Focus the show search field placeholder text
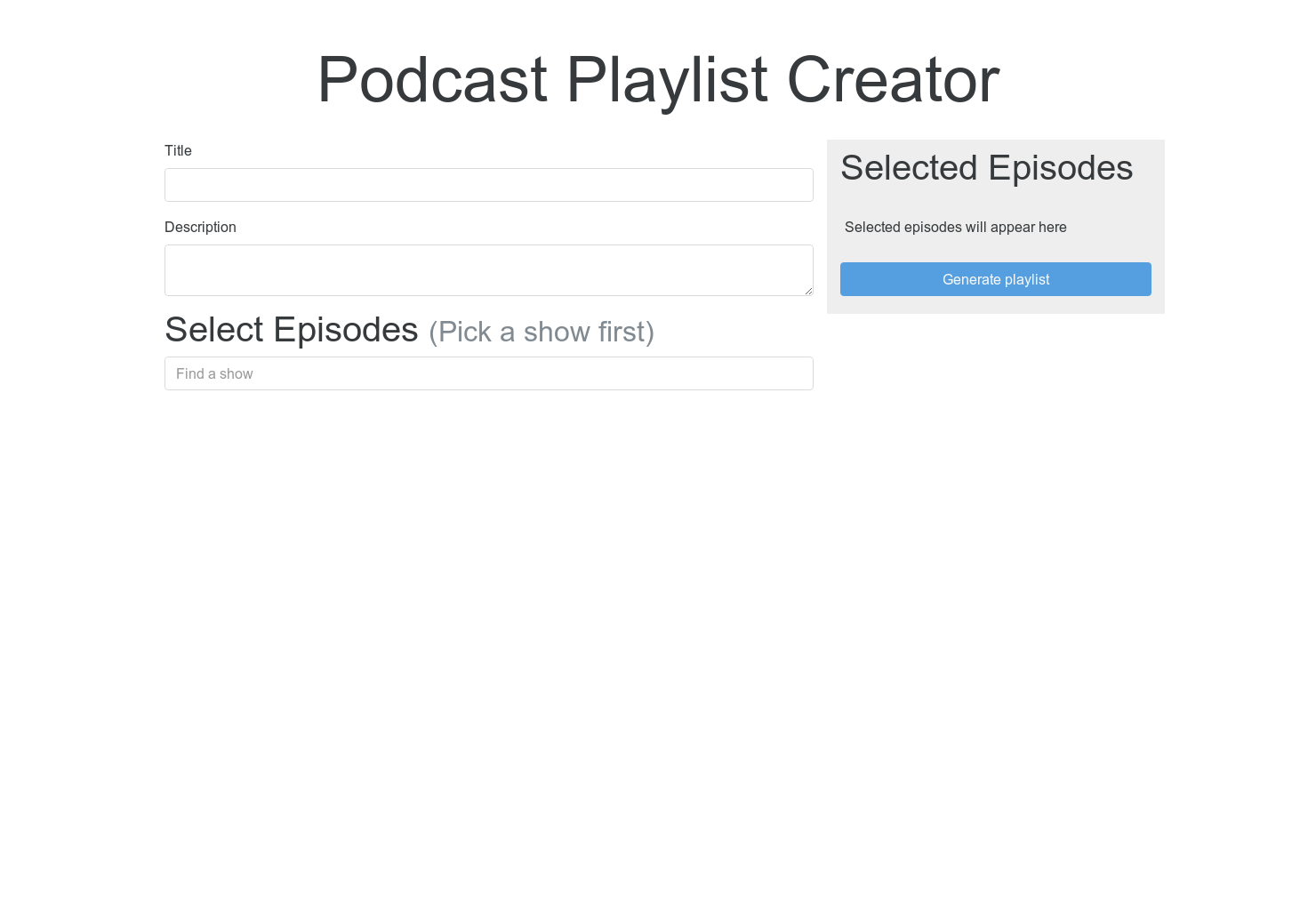Viewport: 1316px width, 922px height. click(x=214, y=373)
